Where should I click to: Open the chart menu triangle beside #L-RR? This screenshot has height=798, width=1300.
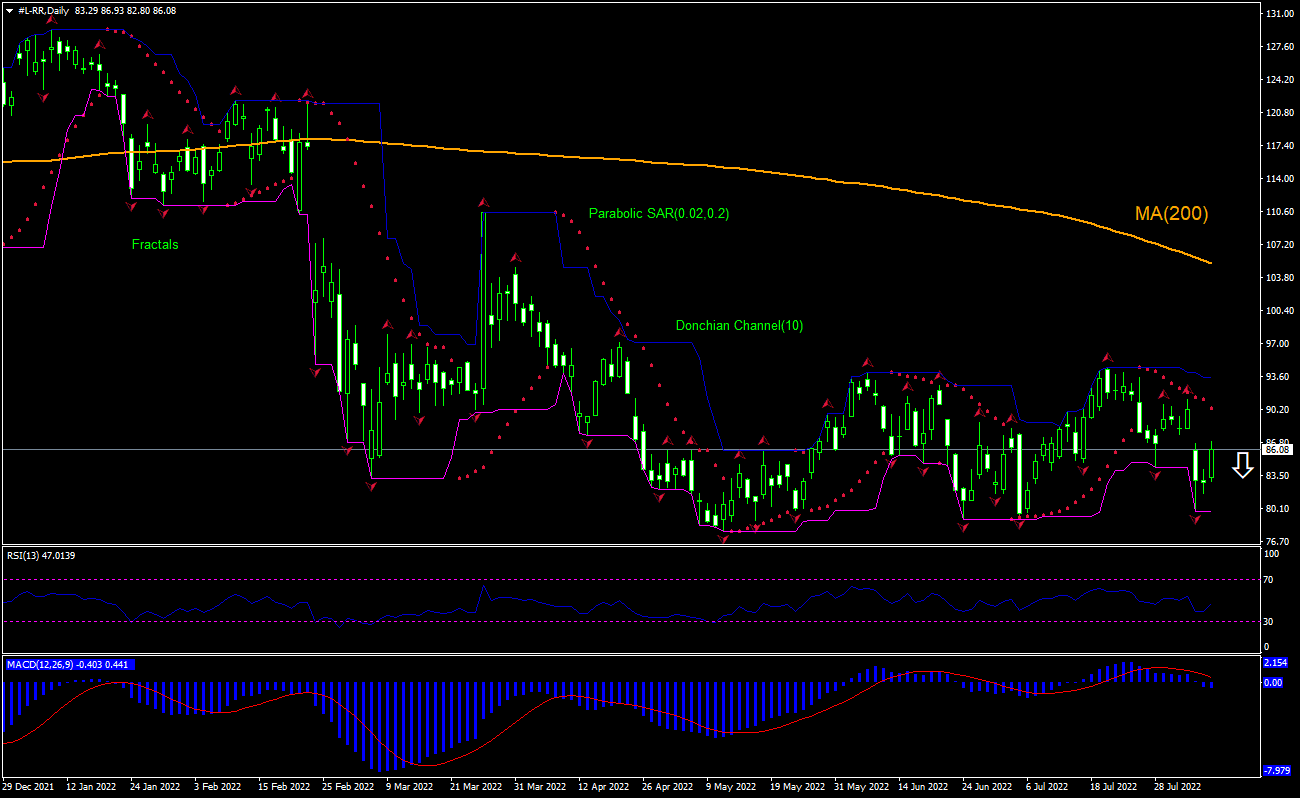[x=9, y=9]
